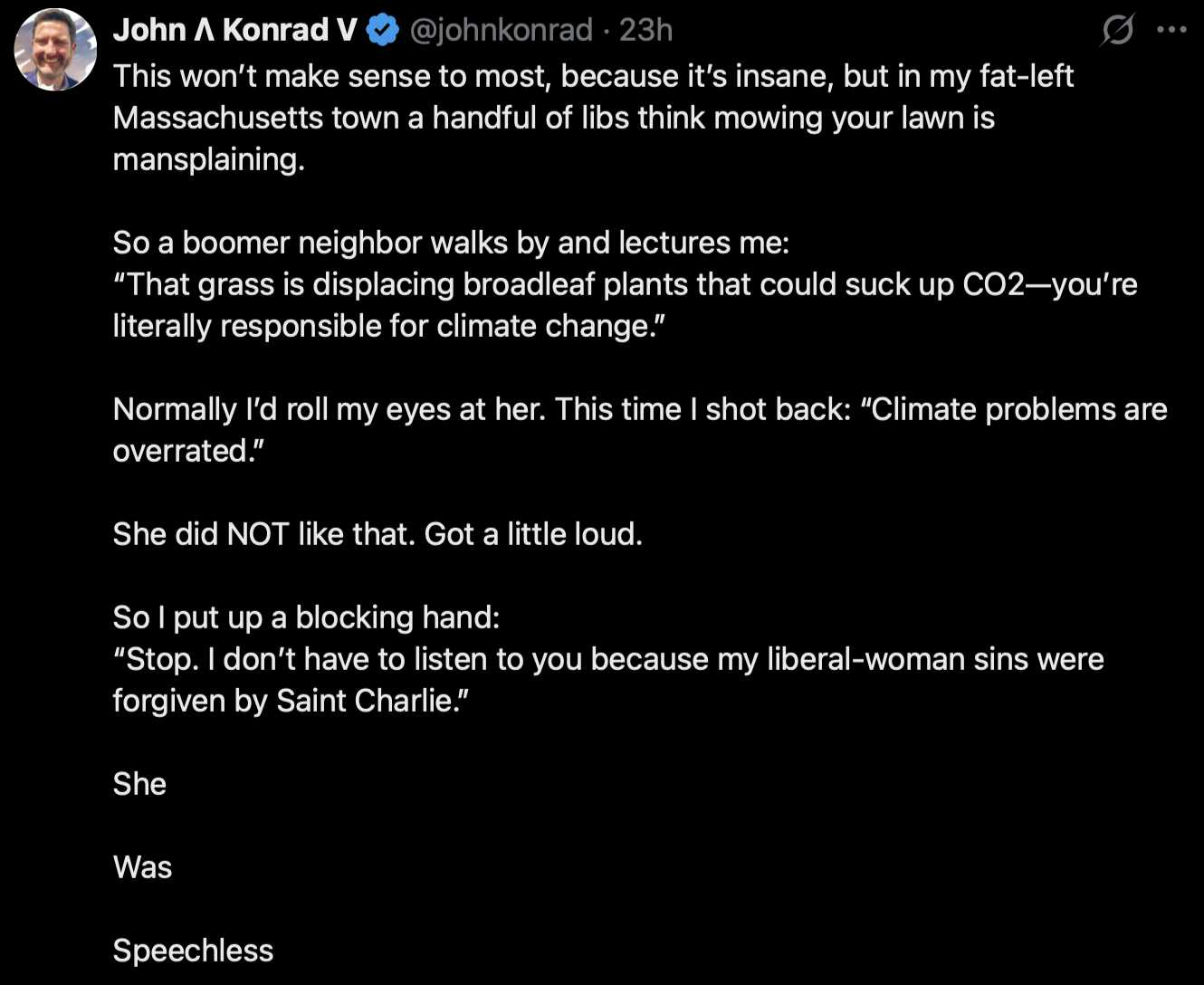Click the blue verified badge
The width and height of the screenshot is (1204, 985).
[383, 31]
